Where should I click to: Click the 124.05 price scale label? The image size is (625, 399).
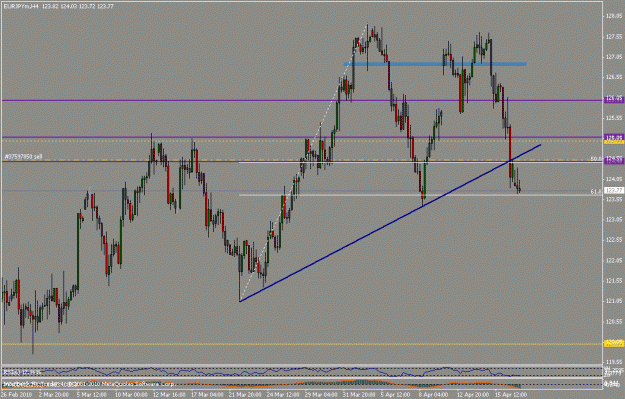[614, 179]
